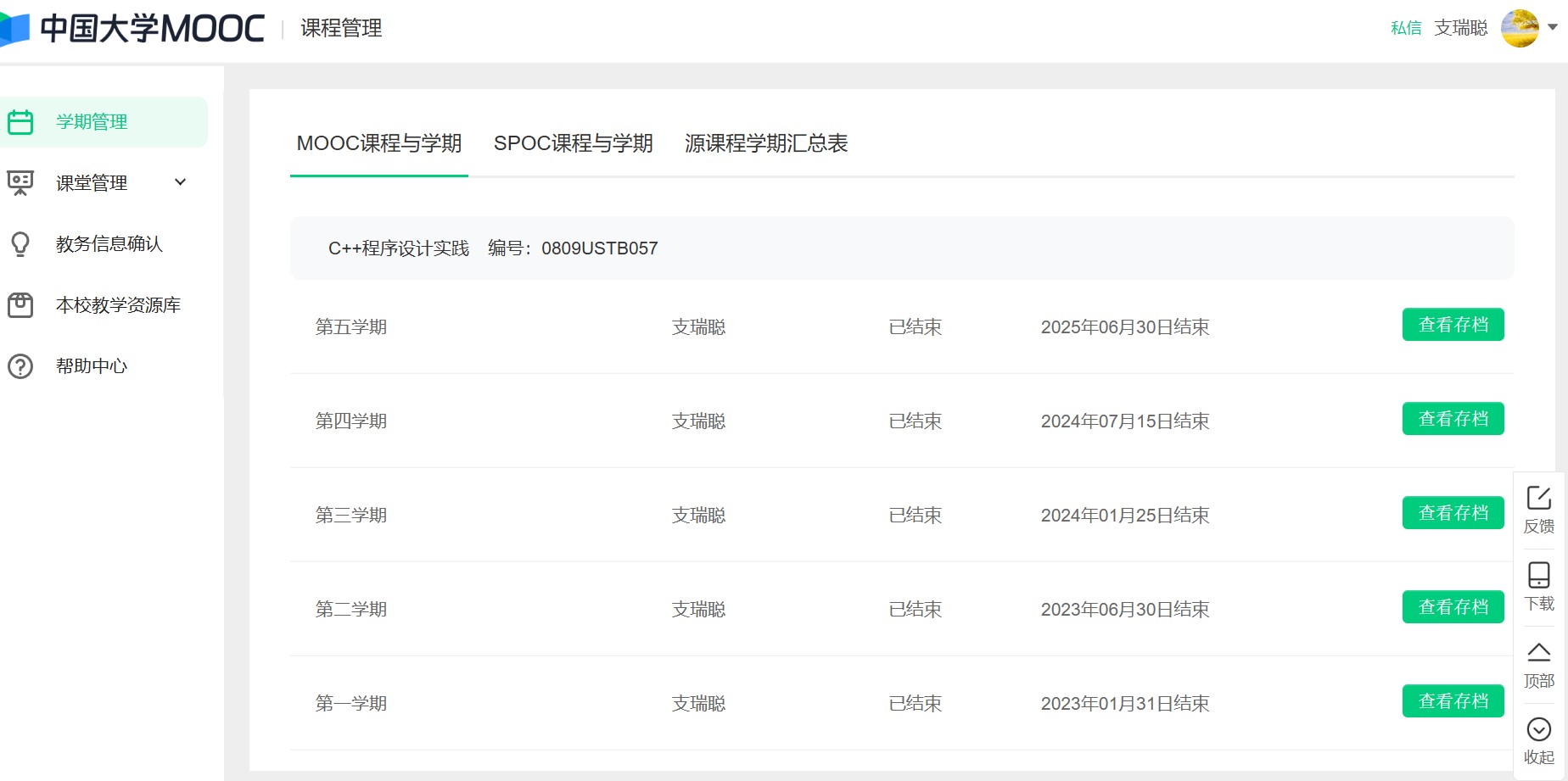
Task: Click the 反馈 feedback edit icon
Action: coord(1538,499)
